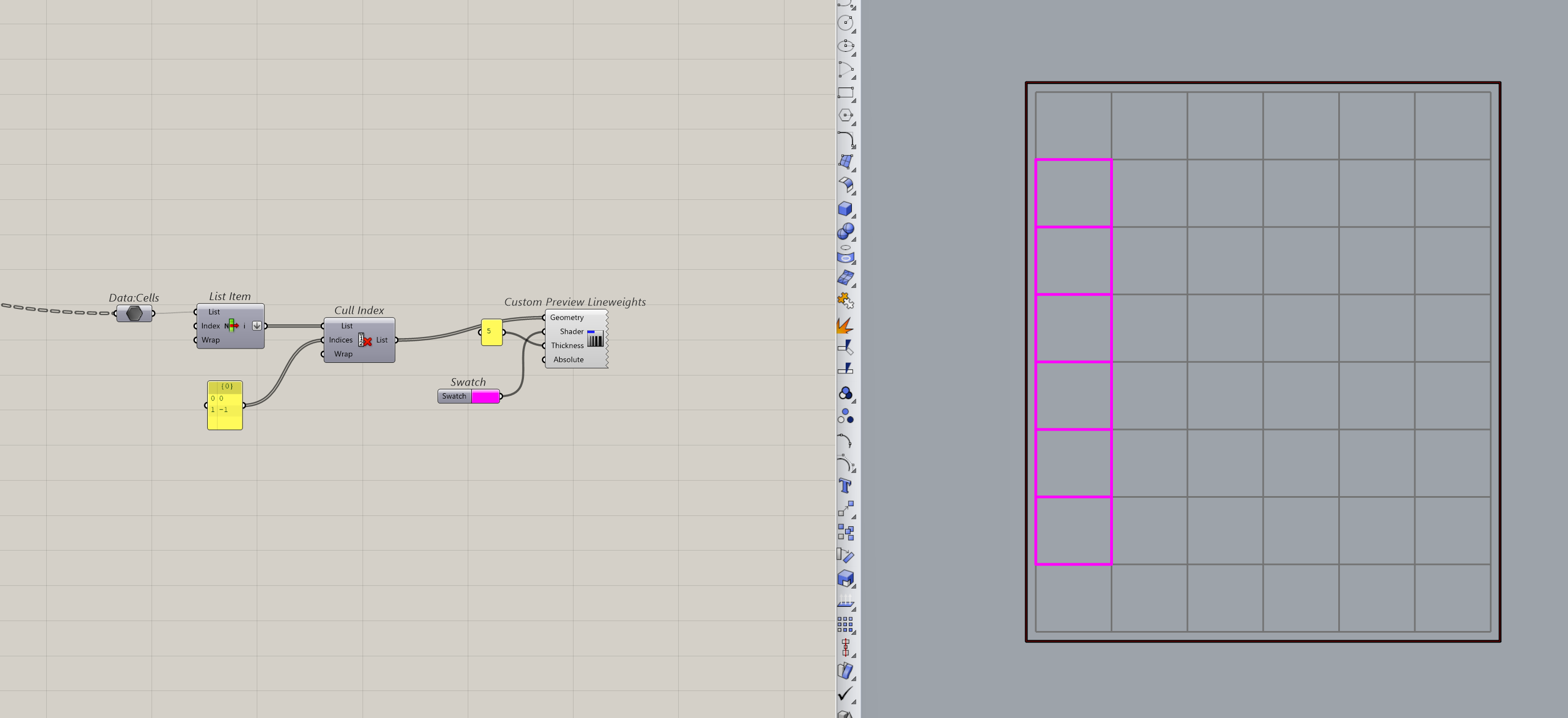Viewport: 1568px width, 718px height.
Task: Click Custom Preview Lineweights component icon
Action: click(594, 338)
